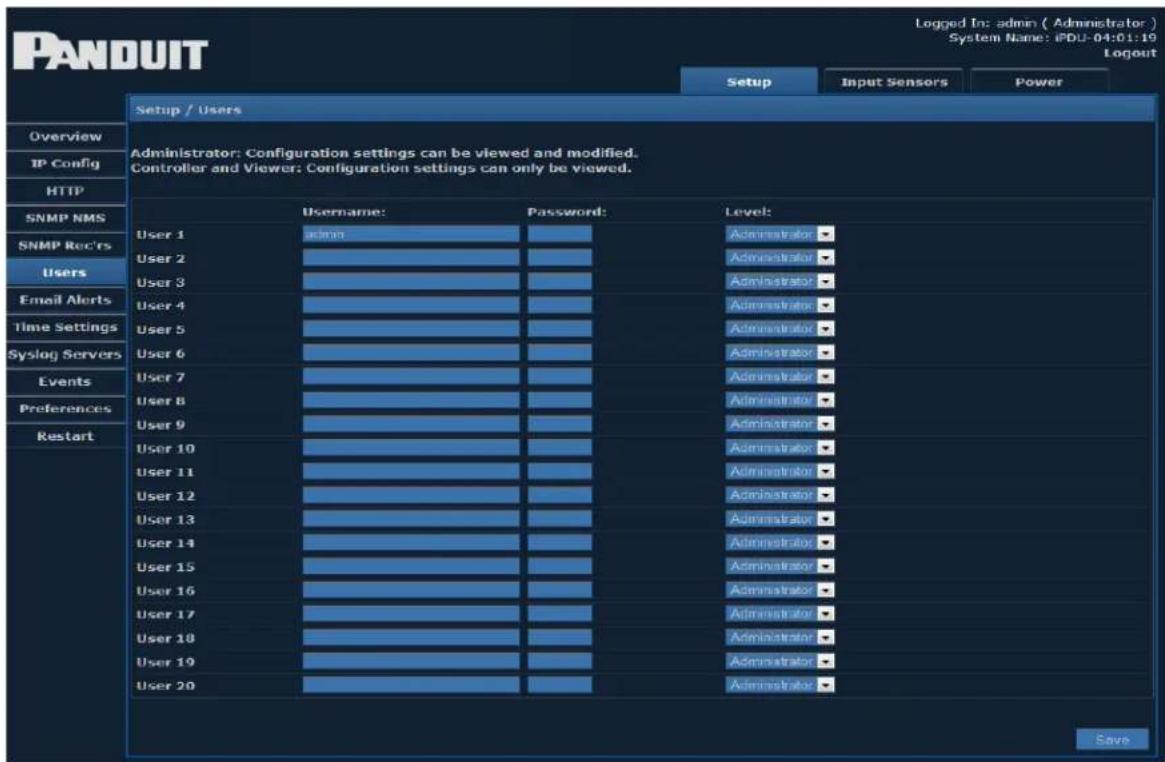Screen dimensions: 1165x762
Task: Click the User 8 password field
Action: point(560,400)
